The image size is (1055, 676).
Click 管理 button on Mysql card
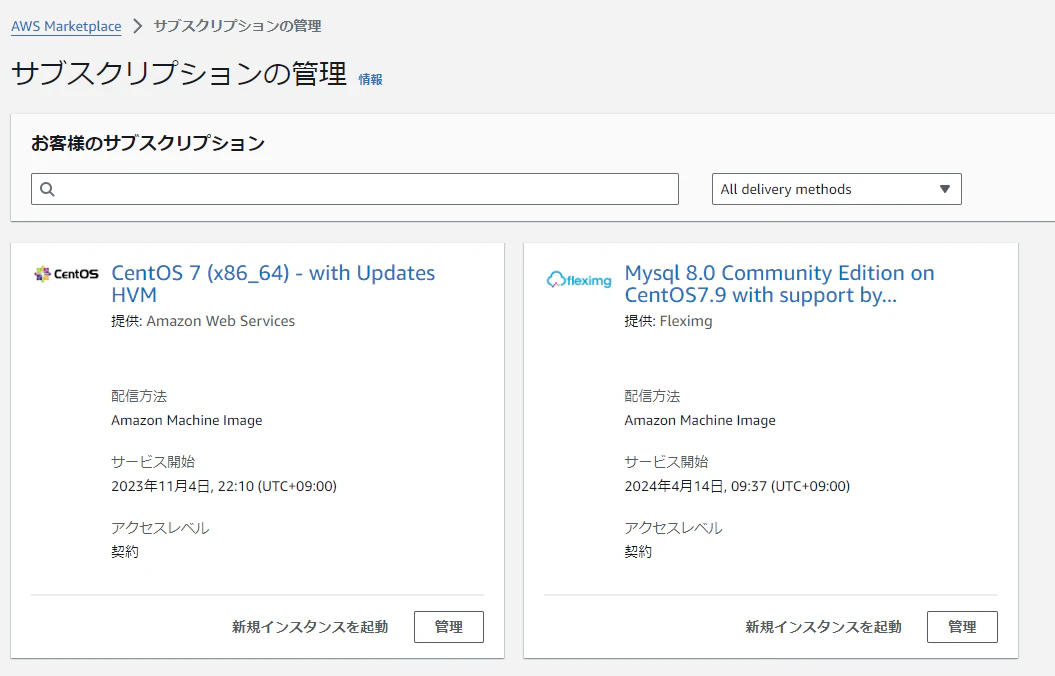tap(962, 627)
